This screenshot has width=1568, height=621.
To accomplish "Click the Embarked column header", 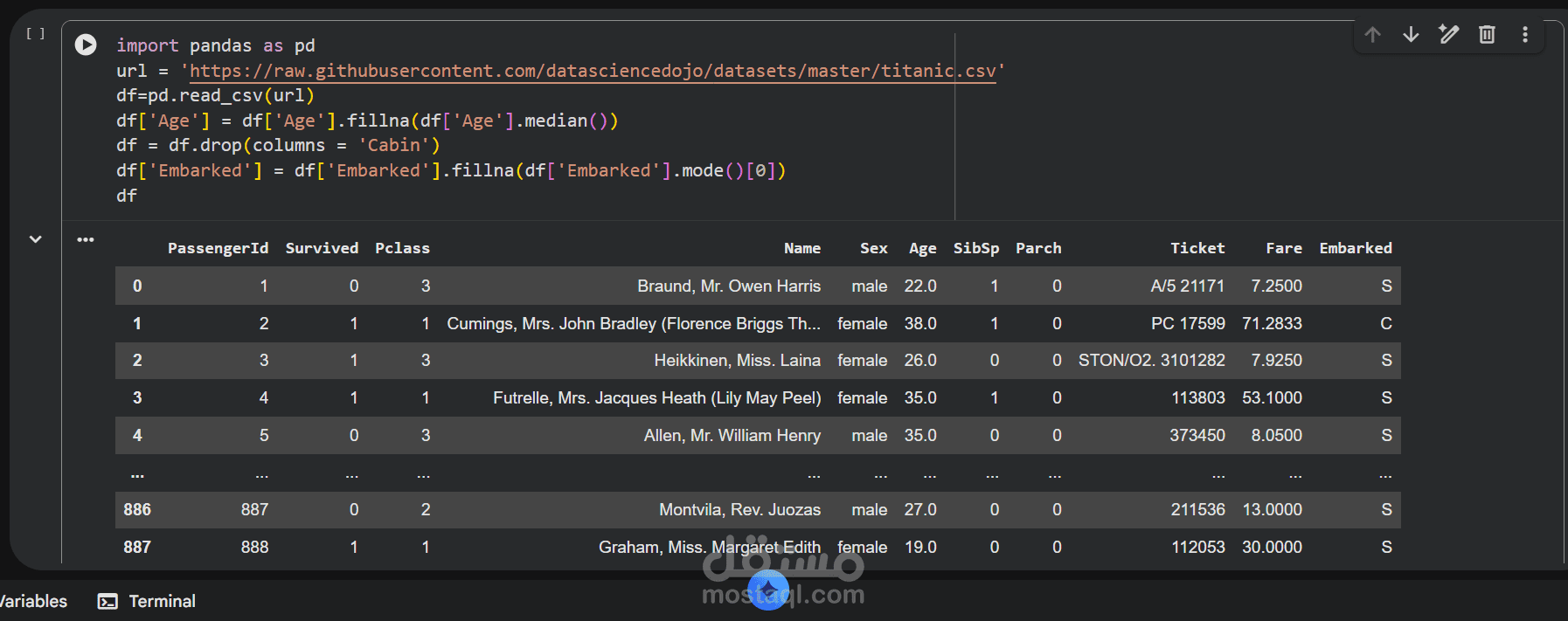I will pos(1356,248).
